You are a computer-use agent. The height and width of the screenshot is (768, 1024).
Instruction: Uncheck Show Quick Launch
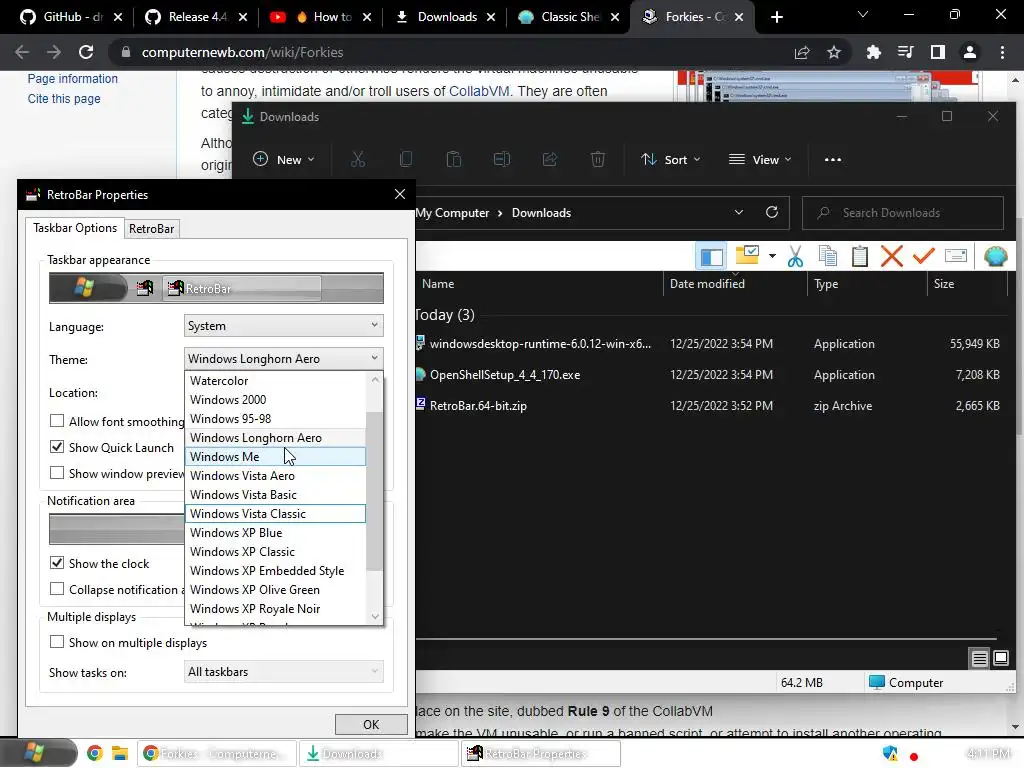(57, 447)
